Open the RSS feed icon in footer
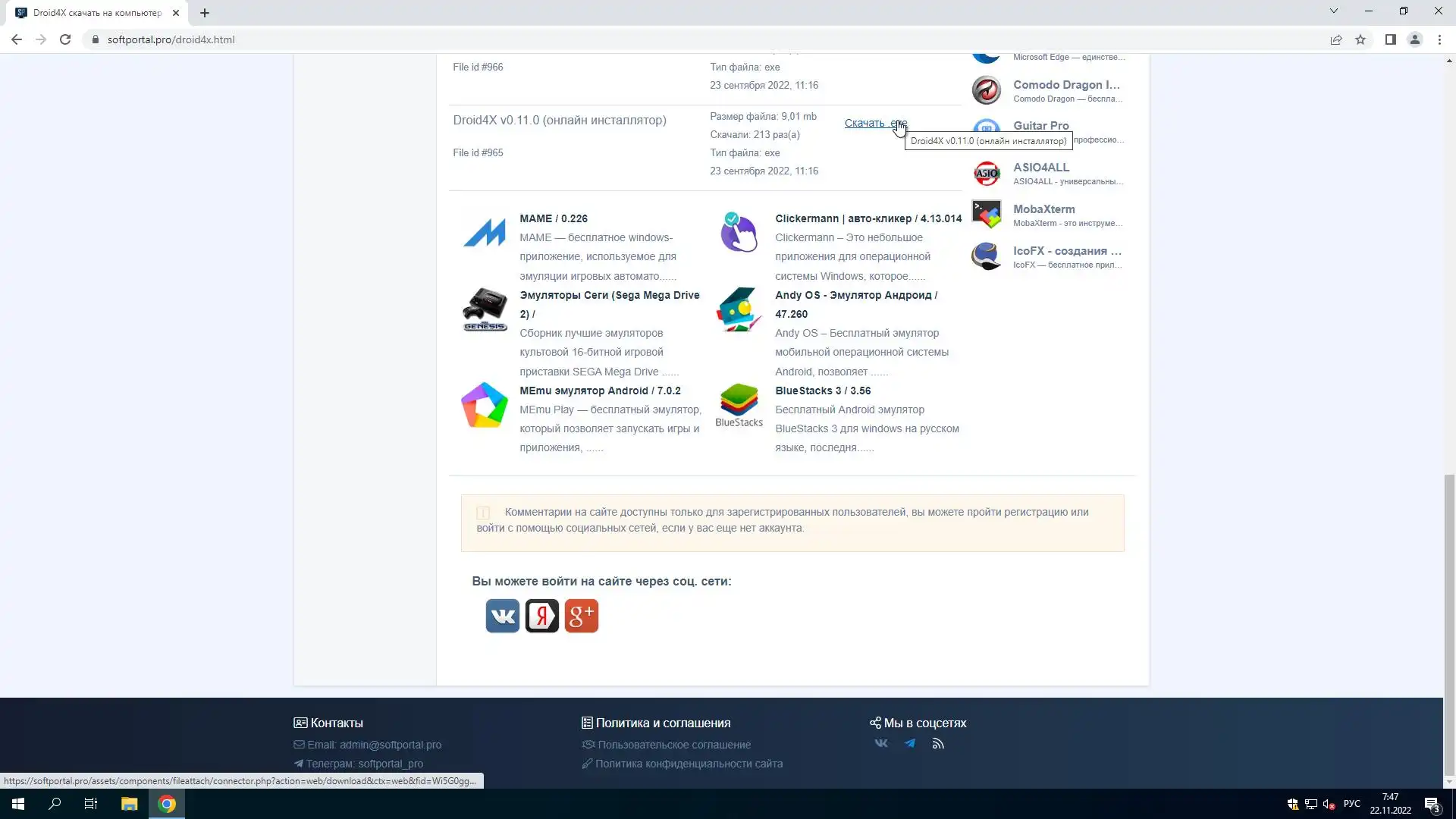Image resolution: width=1456 pixels, height=819 pixels. (x=938, y=743)
